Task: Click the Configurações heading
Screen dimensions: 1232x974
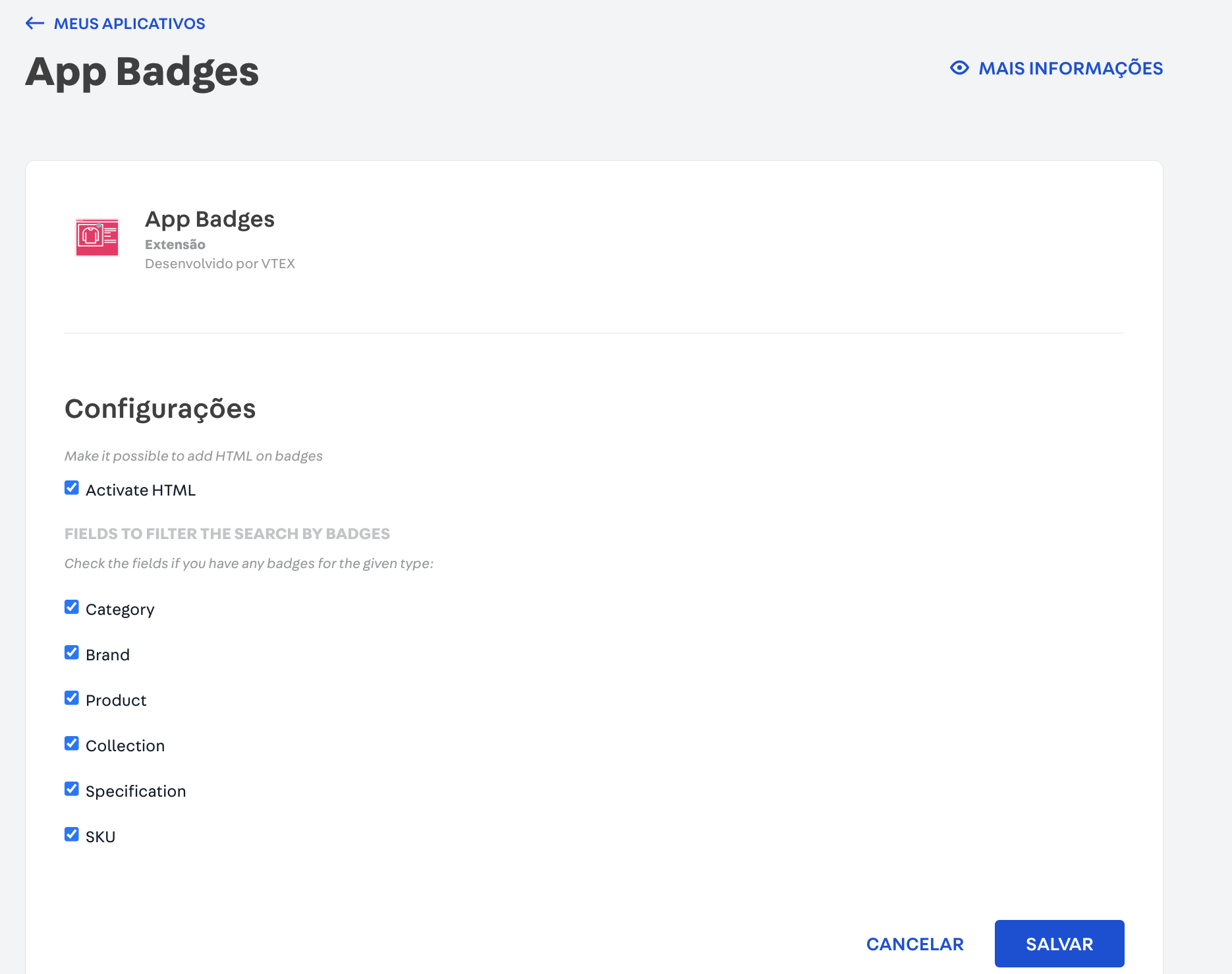Action: click(160, 409)
